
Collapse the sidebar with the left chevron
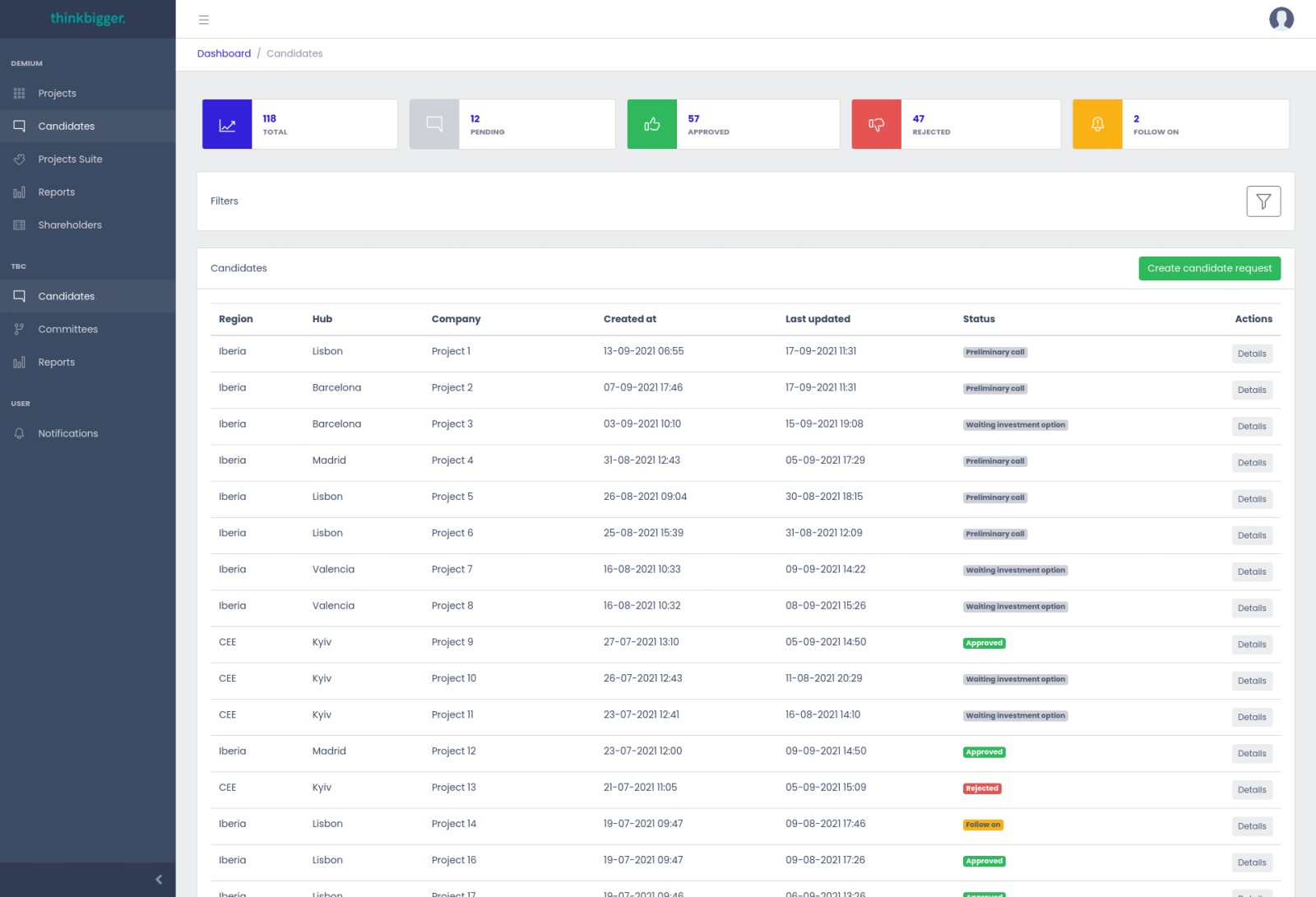[x=159, y=879]
